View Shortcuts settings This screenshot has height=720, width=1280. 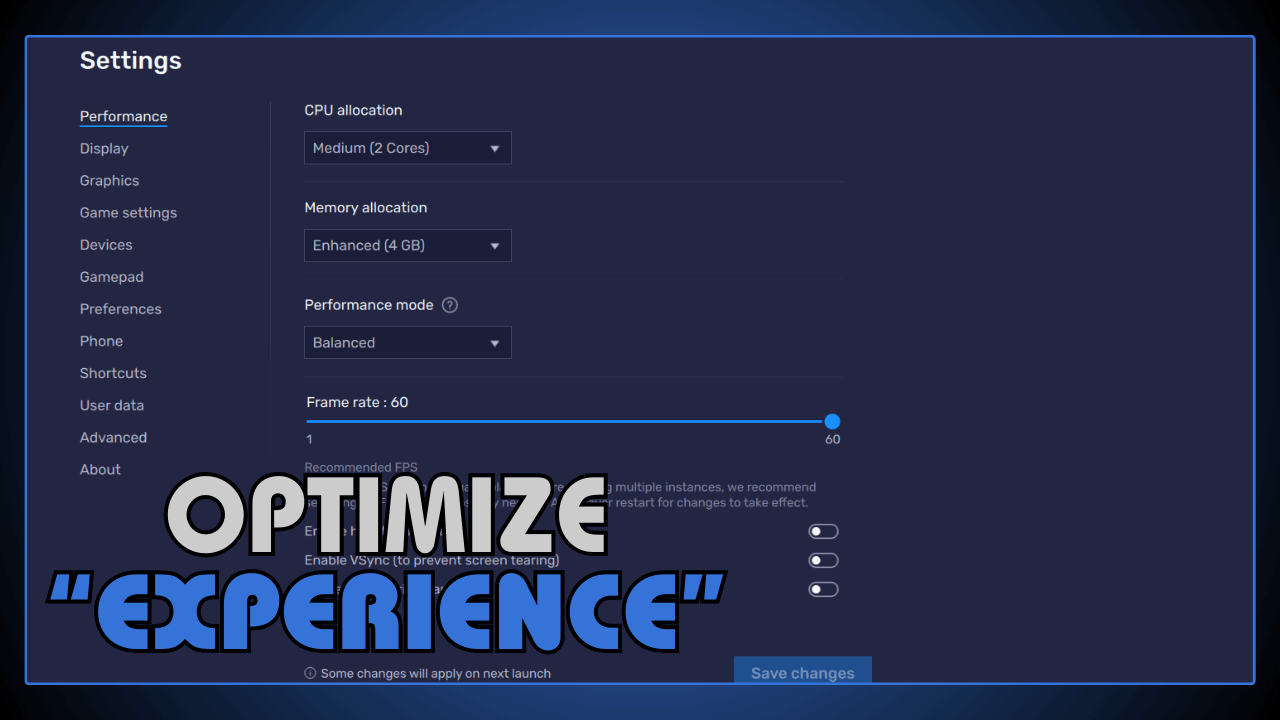click(113, 372)
